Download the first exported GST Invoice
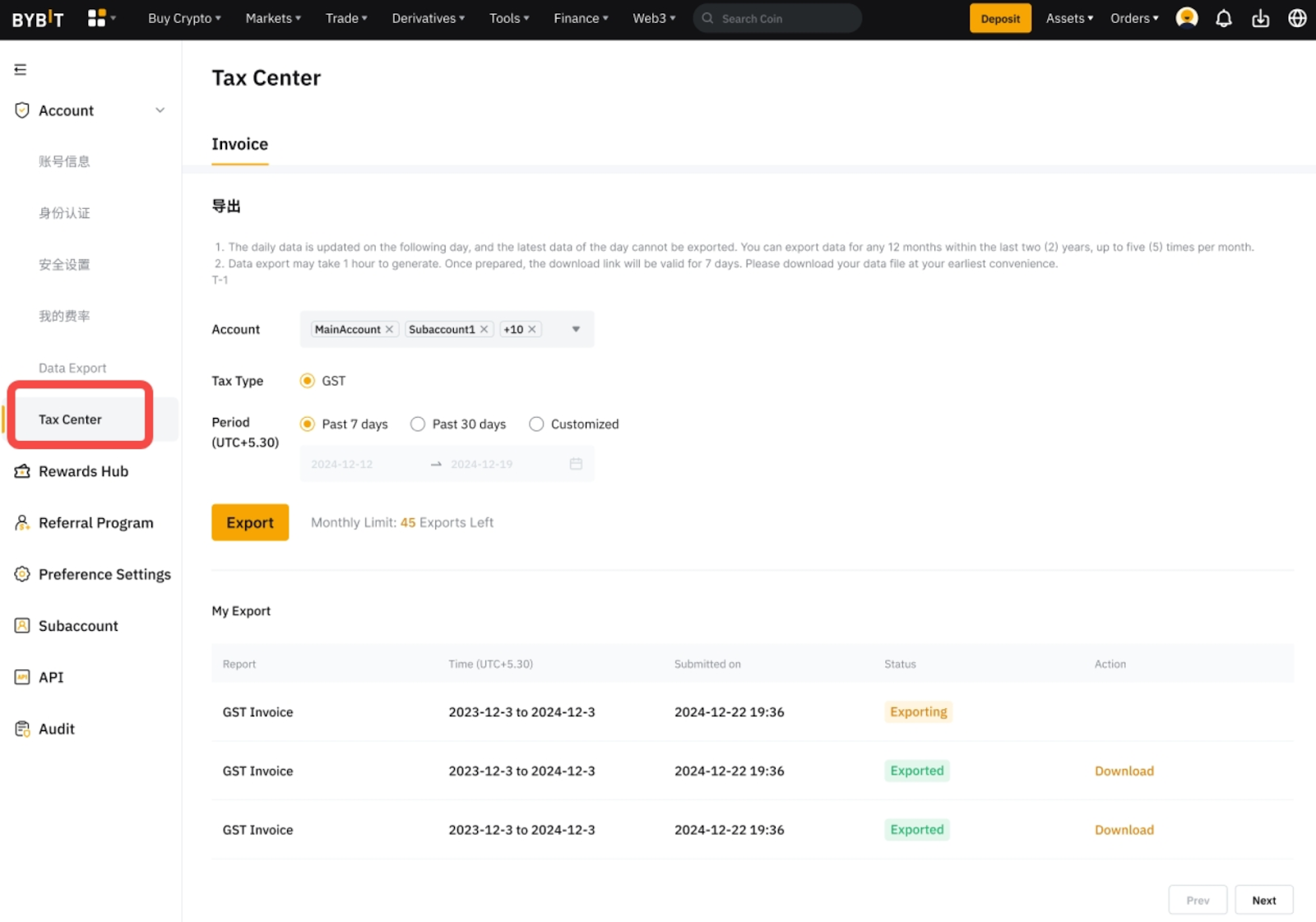This screenshot has width=1316, height=922. tap(1124, 771)
